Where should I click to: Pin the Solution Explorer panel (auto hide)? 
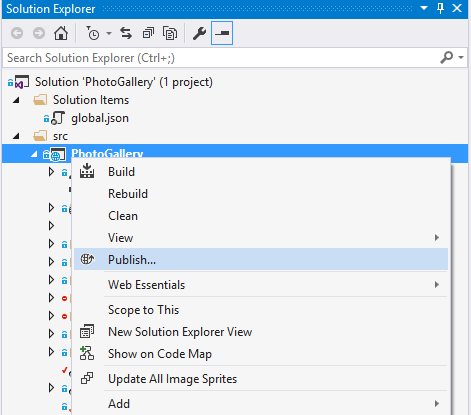440,8
